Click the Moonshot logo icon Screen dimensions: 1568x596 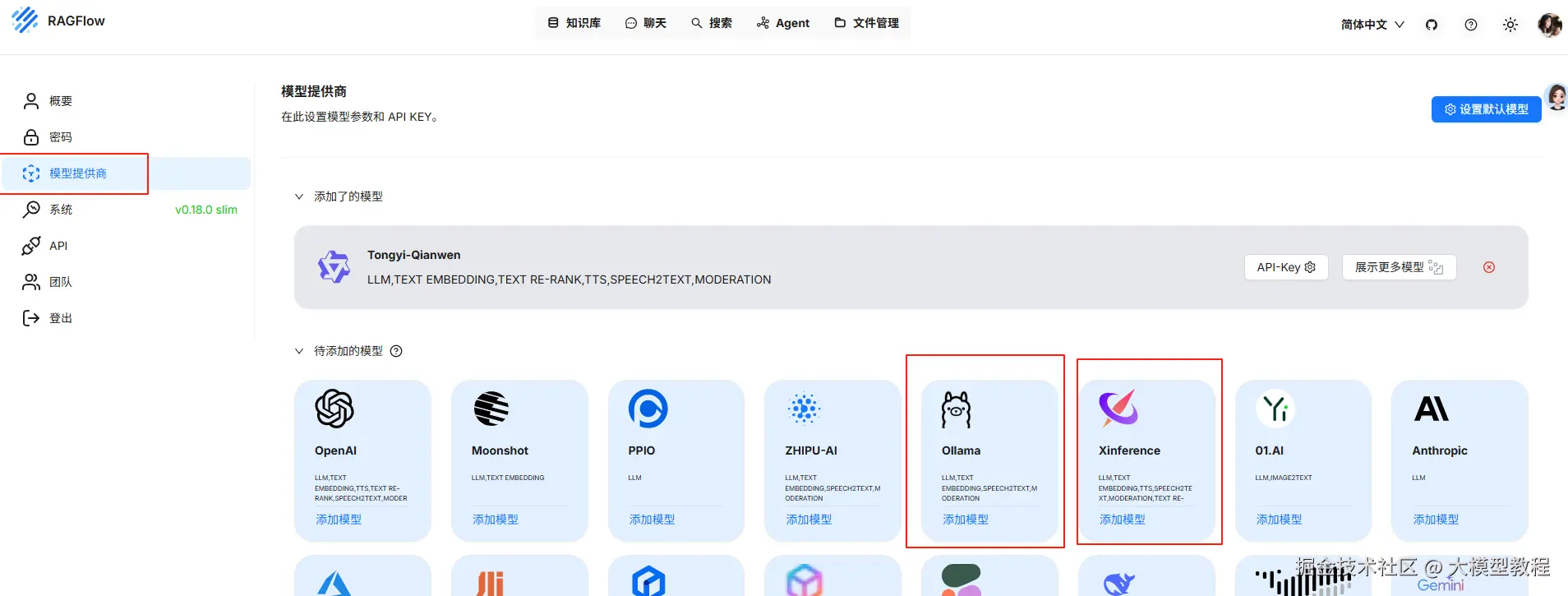pos(491,409)
